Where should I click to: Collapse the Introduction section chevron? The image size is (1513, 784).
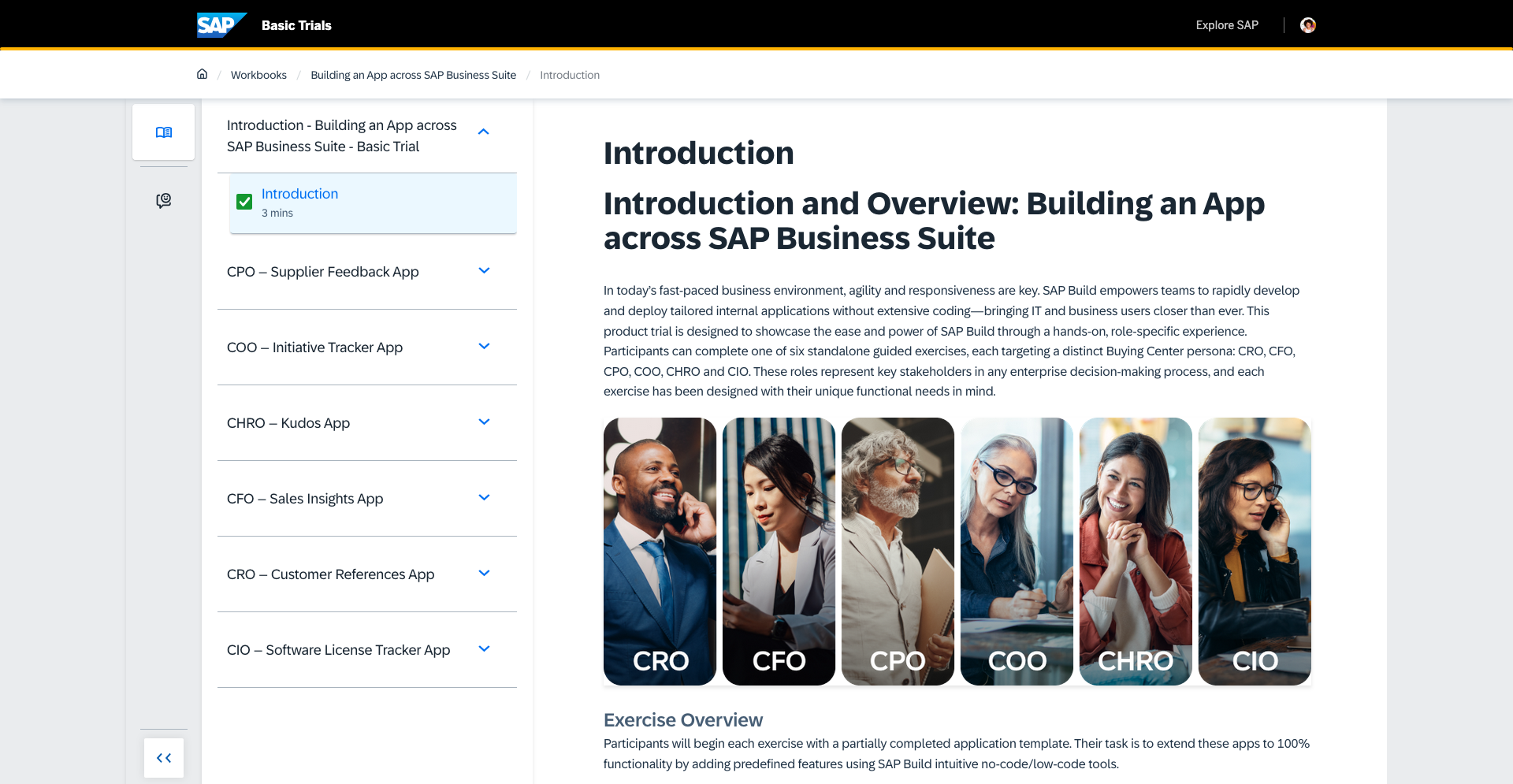pyautogui.click(x=484, y=132)
